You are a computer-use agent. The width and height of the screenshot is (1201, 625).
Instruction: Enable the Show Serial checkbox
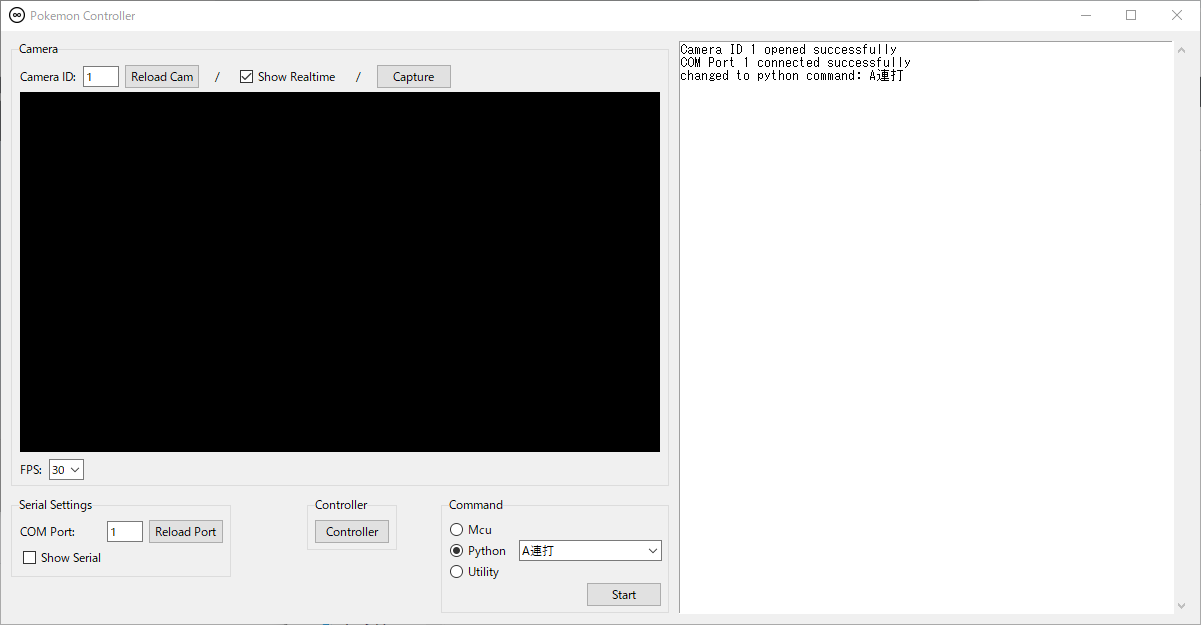[29, 557]
